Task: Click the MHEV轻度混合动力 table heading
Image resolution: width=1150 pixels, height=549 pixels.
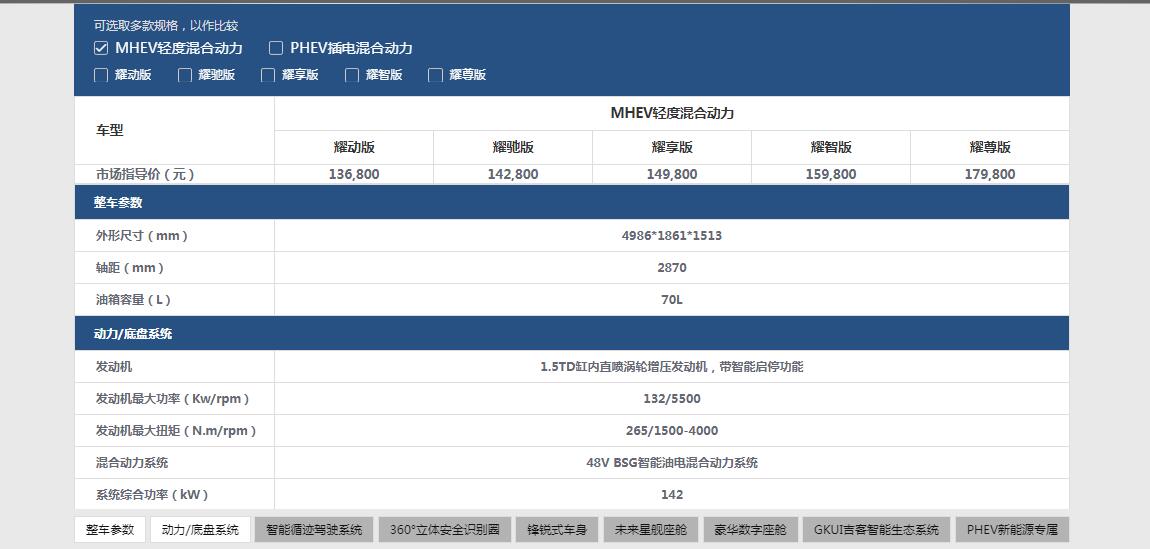Action: pos(672,114)
